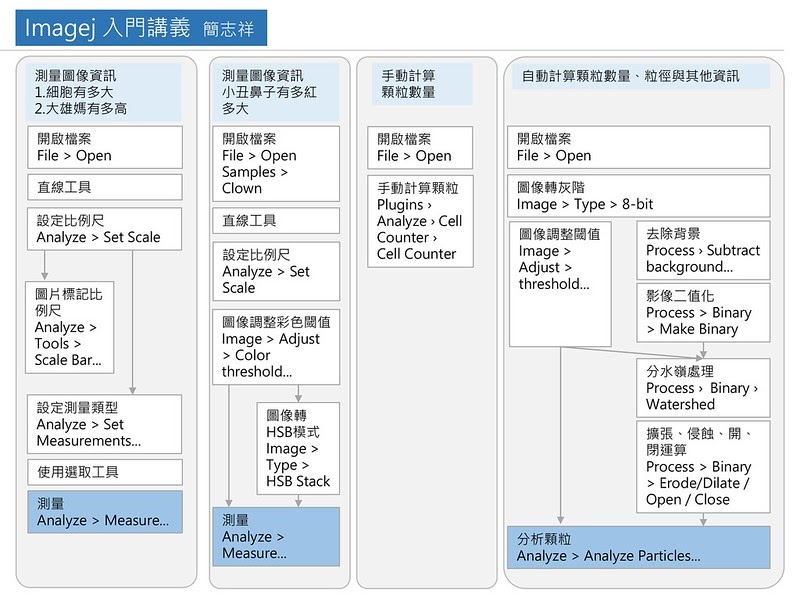Click "File > Open" box in the 手動計算顆粒數量 column
This screenshot has height=600, width=800.
(420, 147)
